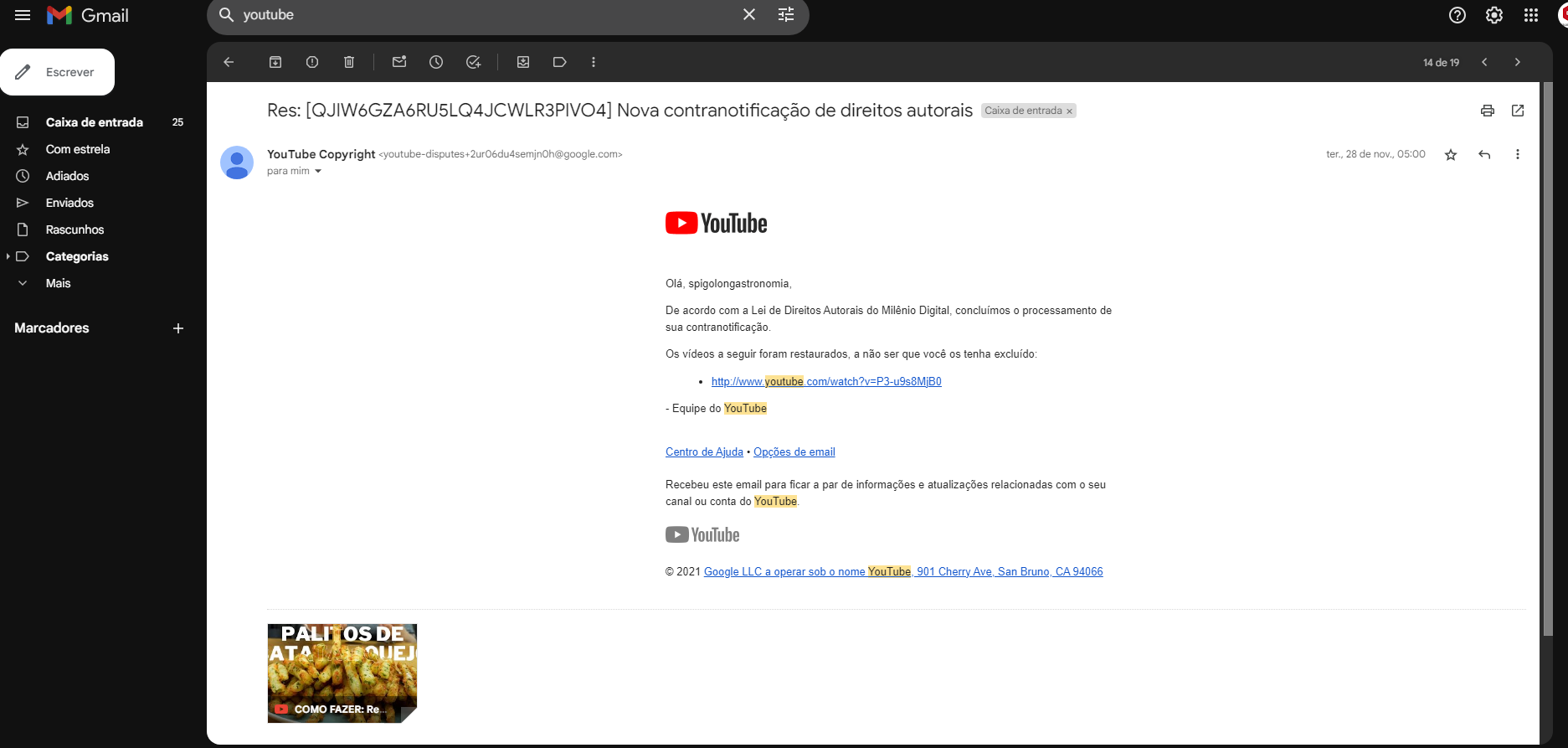Open the Google apps grid
Screen dimensions: 1568x748
point(1531,15)
